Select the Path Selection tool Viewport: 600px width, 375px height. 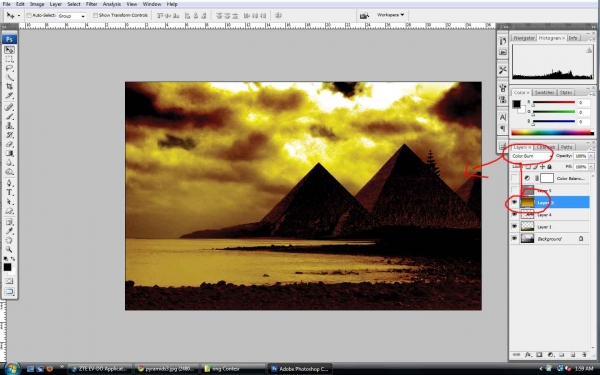(x=9, y=202)
